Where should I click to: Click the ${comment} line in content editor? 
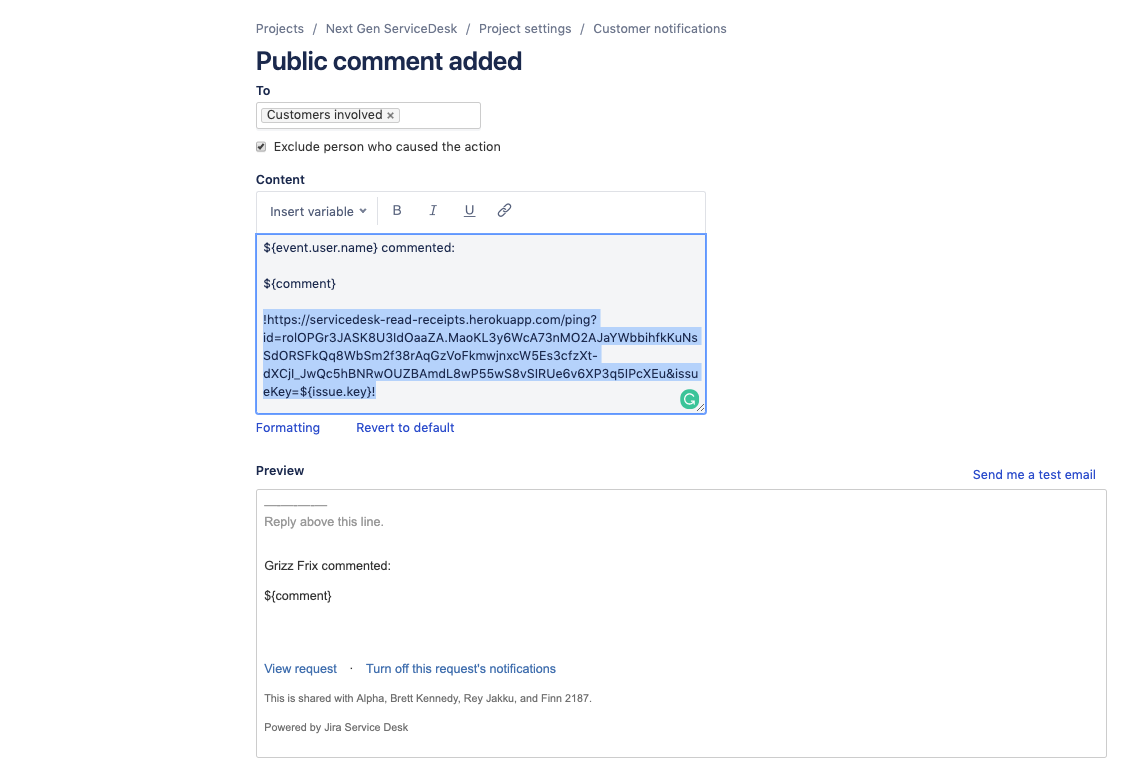tap(300, 284)
